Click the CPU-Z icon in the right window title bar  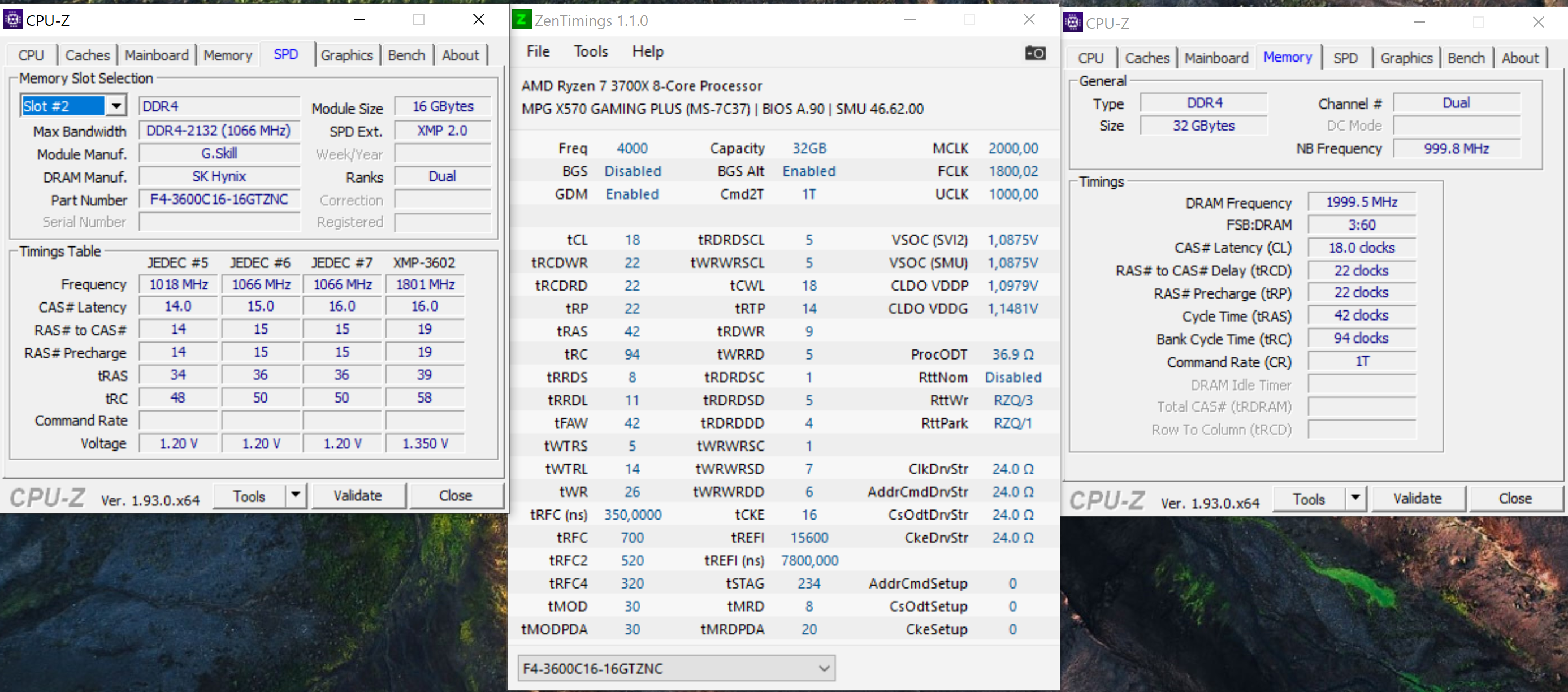point(1072,24)
